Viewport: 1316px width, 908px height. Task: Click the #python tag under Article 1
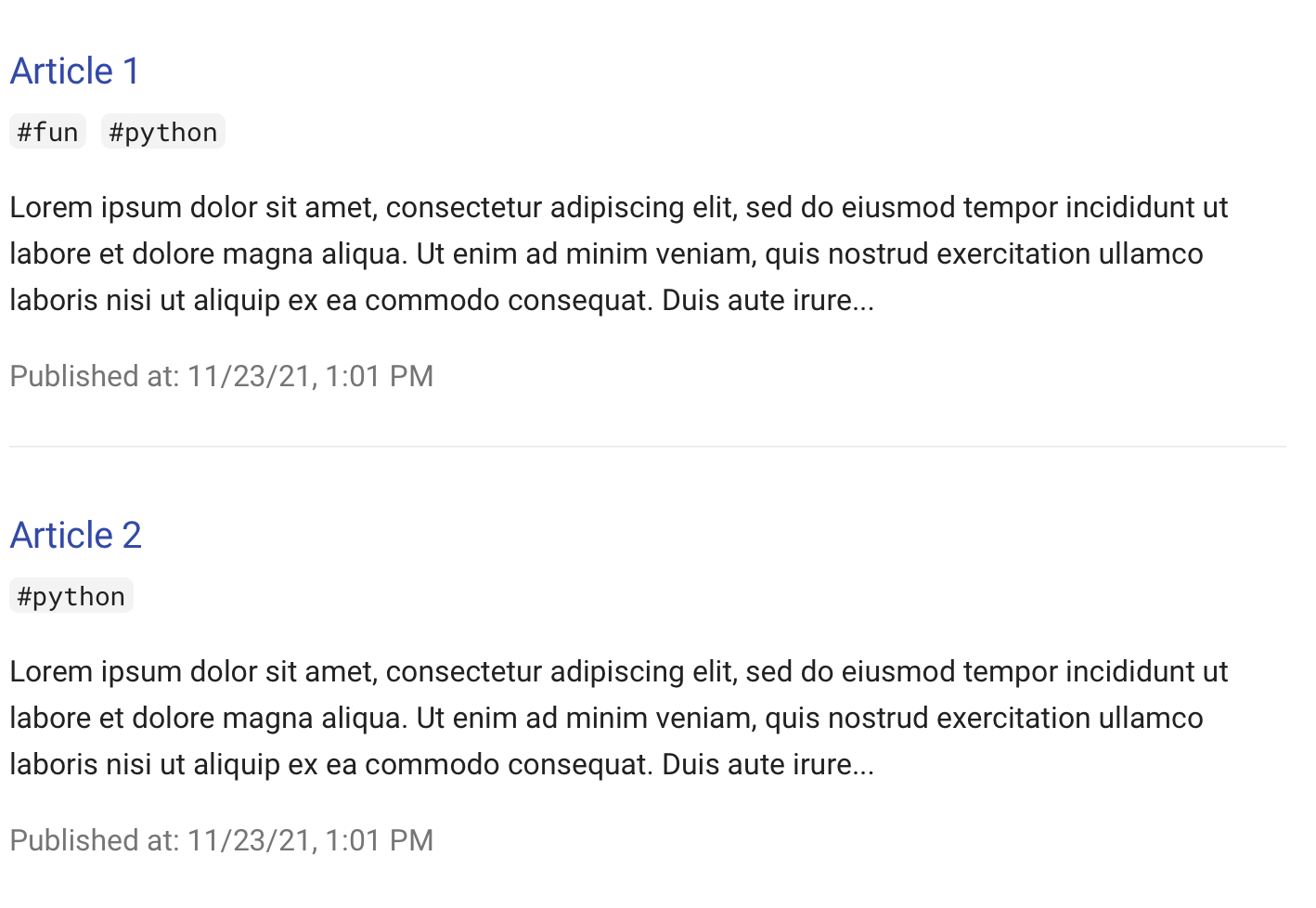163,132
